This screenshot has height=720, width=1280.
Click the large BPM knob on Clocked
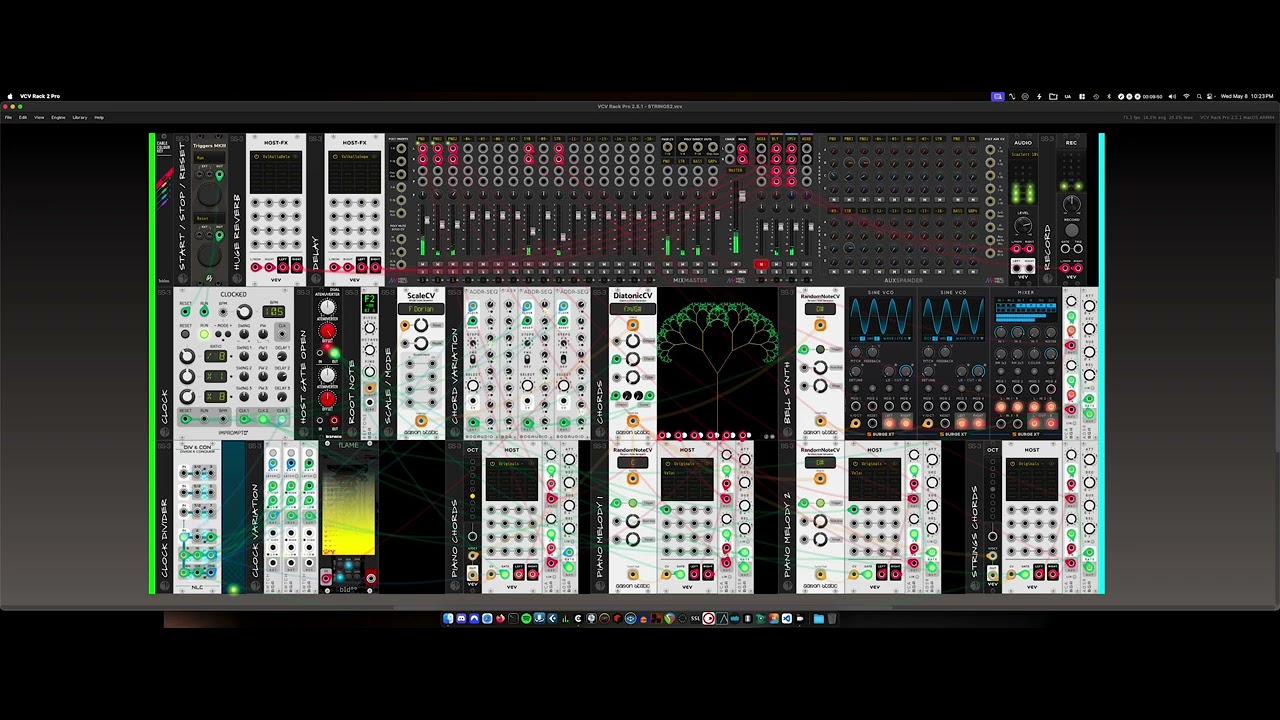(244, 311)
